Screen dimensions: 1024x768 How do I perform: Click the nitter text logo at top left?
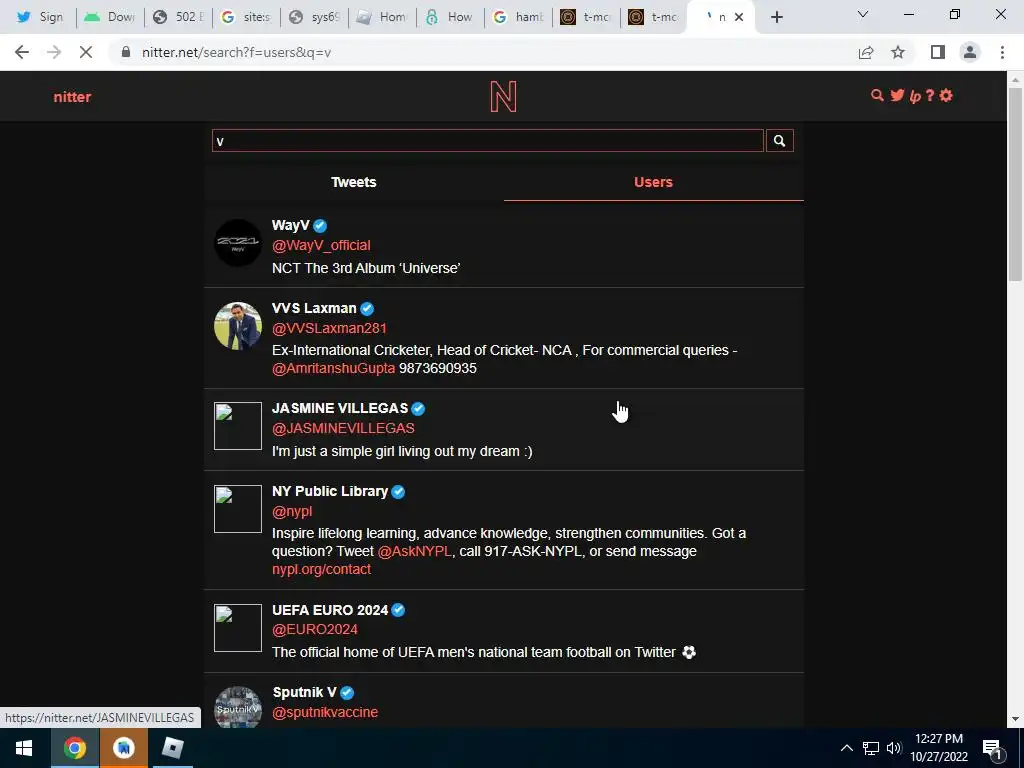click(72, 97)
